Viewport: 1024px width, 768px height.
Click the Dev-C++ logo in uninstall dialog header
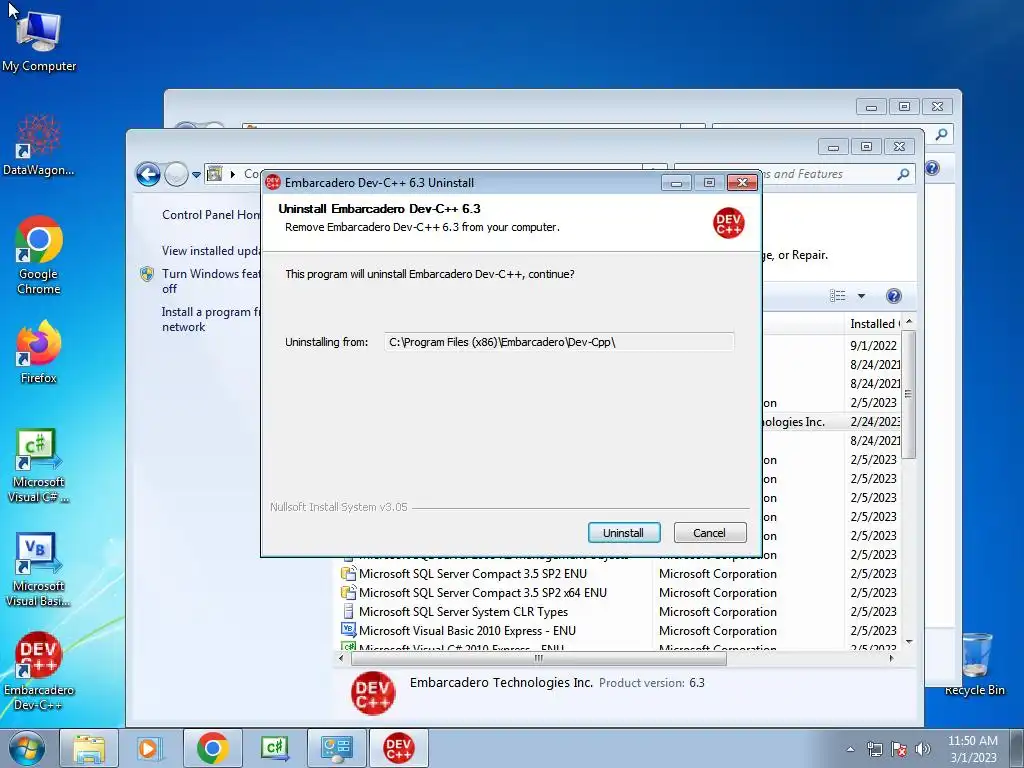point(728,223)
